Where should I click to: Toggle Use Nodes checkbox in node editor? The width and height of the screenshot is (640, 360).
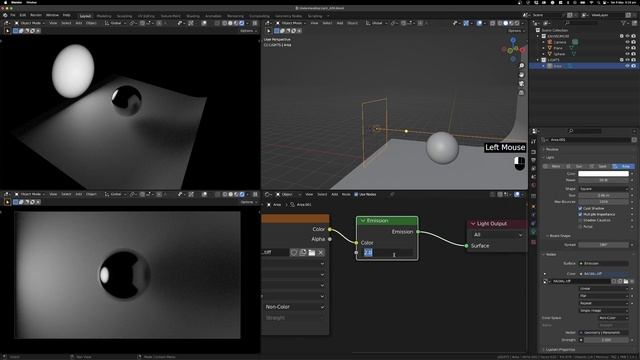pyautogui.click(x=356, y=194)
